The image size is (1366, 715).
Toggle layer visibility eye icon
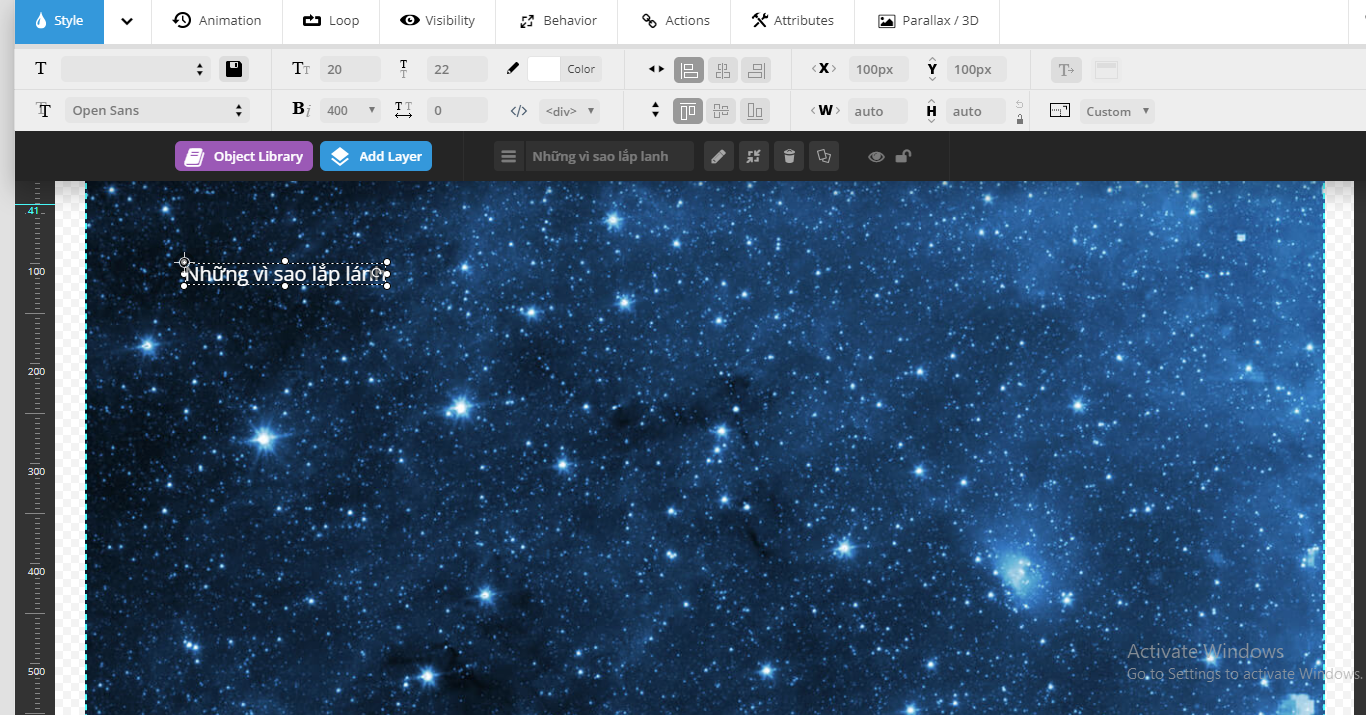point(876,156)
